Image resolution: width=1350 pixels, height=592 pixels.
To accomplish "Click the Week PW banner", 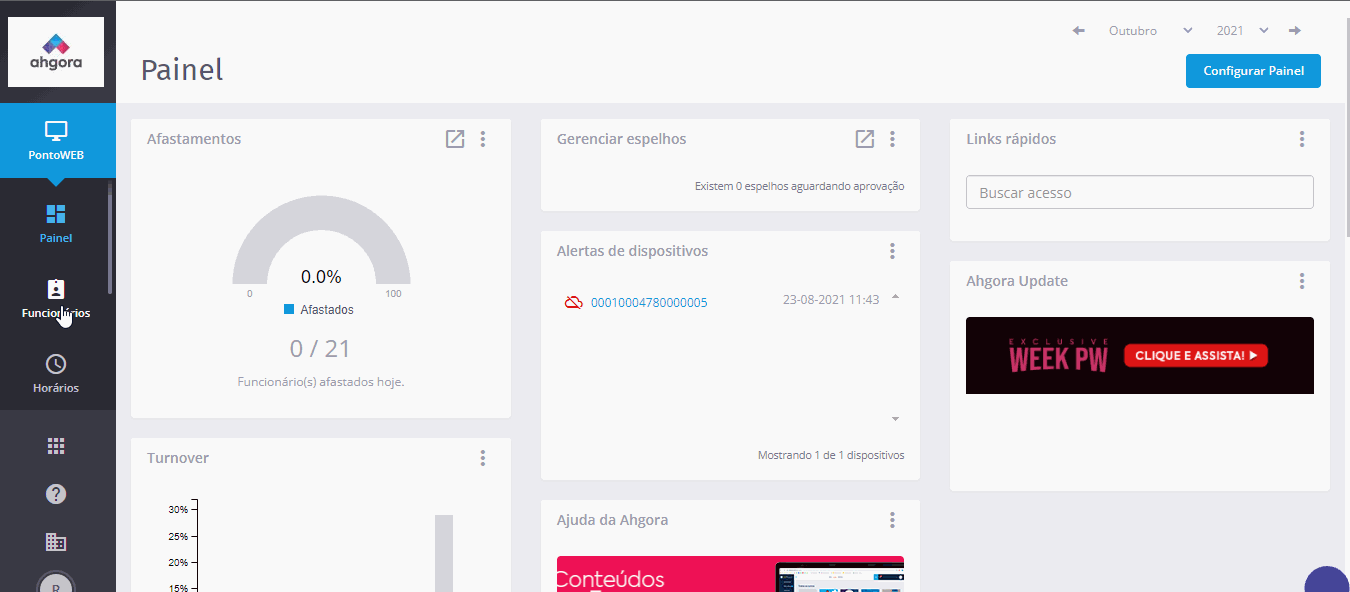I will point(1140,355).
